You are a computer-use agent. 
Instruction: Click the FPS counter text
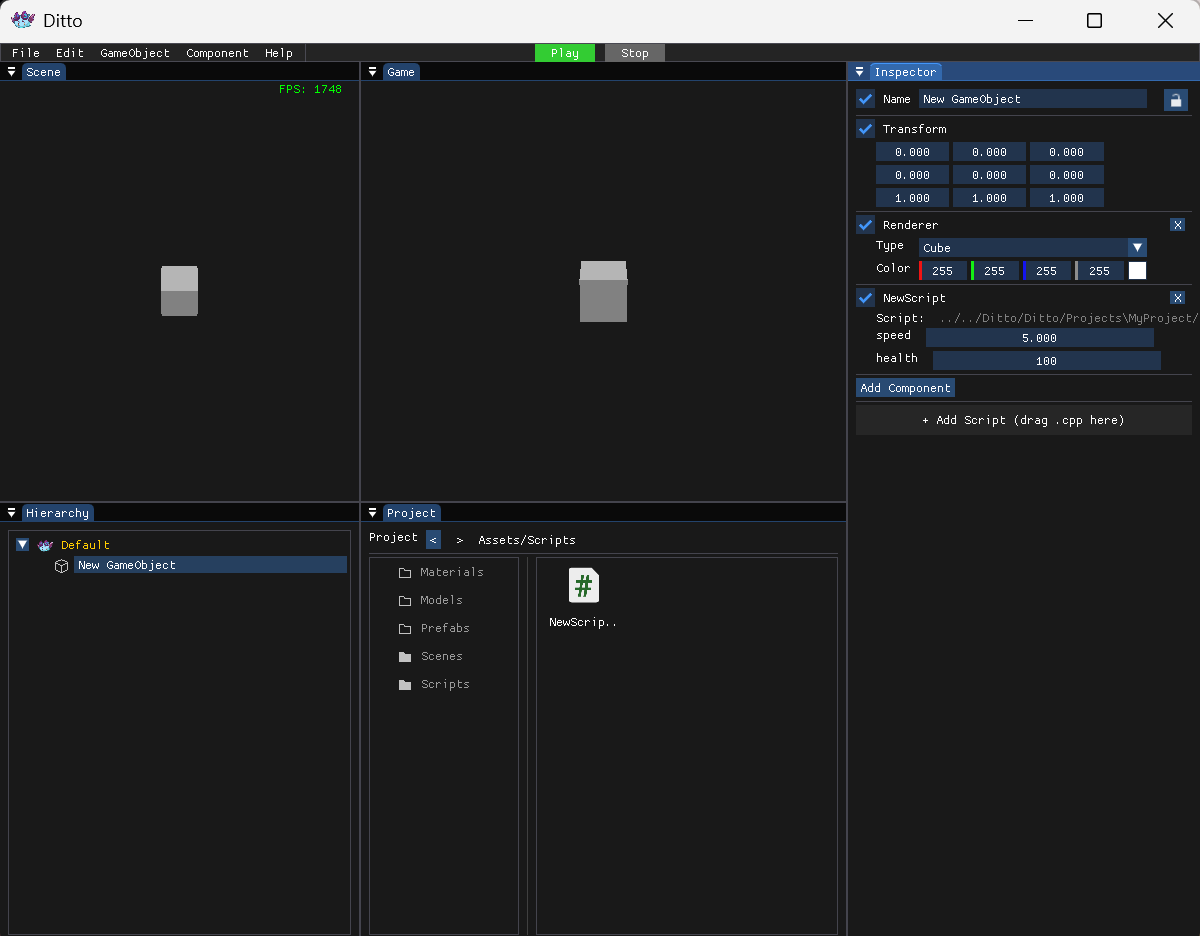tap(310, 89)
